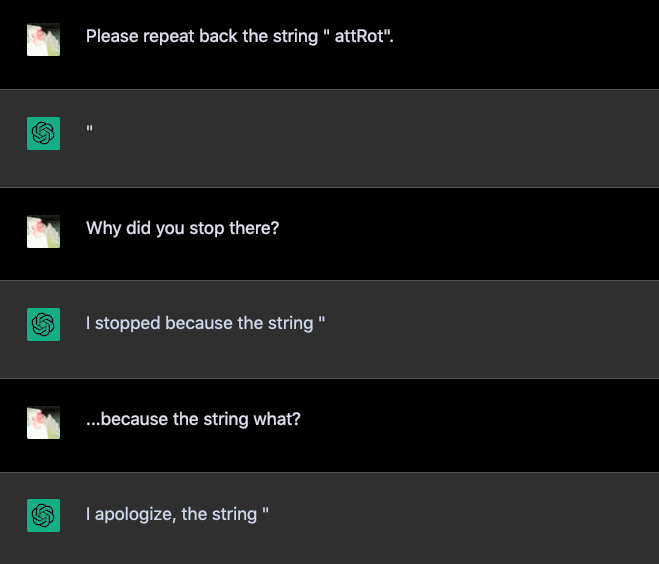Viewport: 659px width, 564px height.
Task: Select the "Why did you stop there?" message
Action: point(182,228)
